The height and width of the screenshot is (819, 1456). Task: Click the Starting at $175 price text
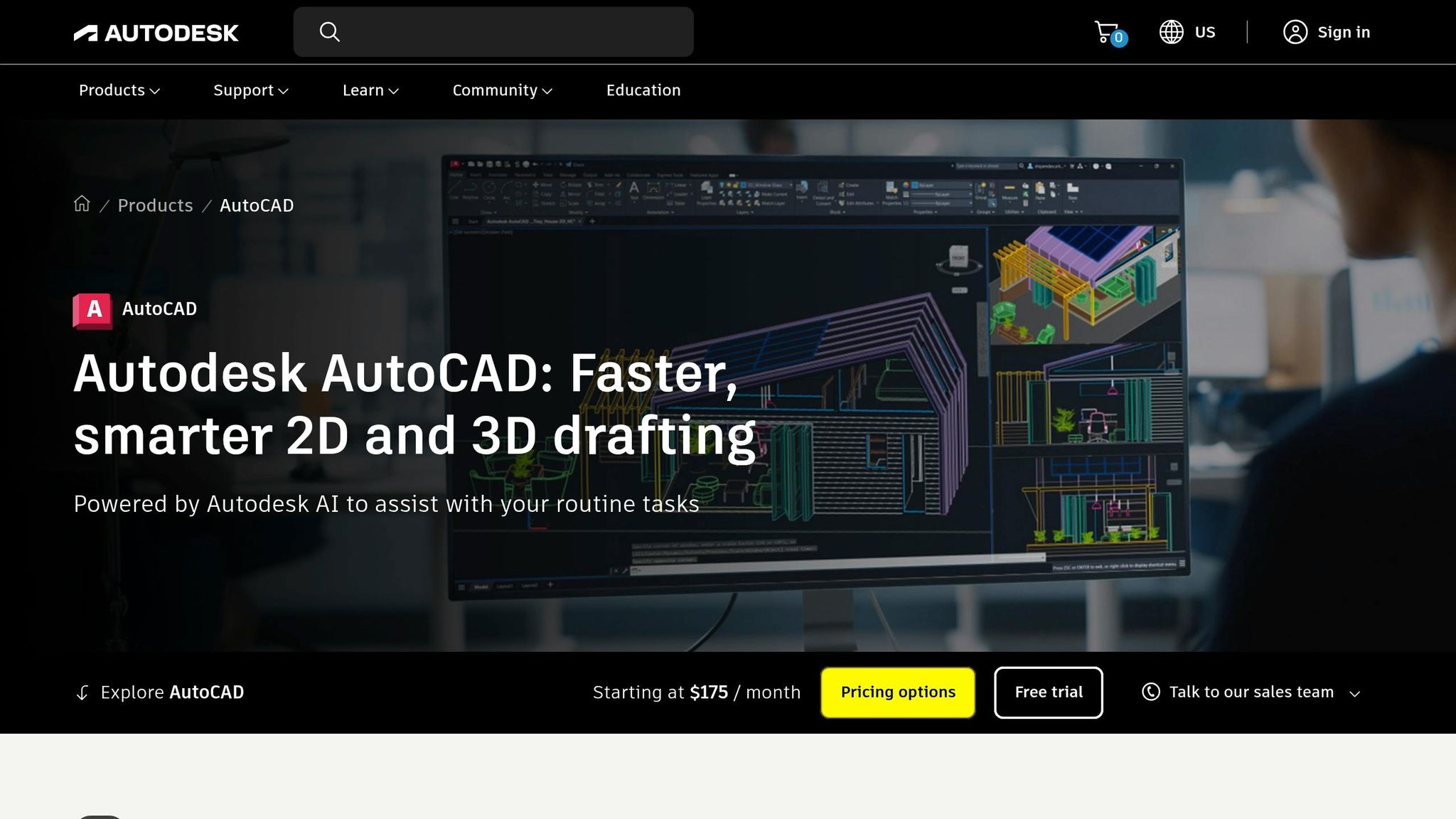coord(696,692)
